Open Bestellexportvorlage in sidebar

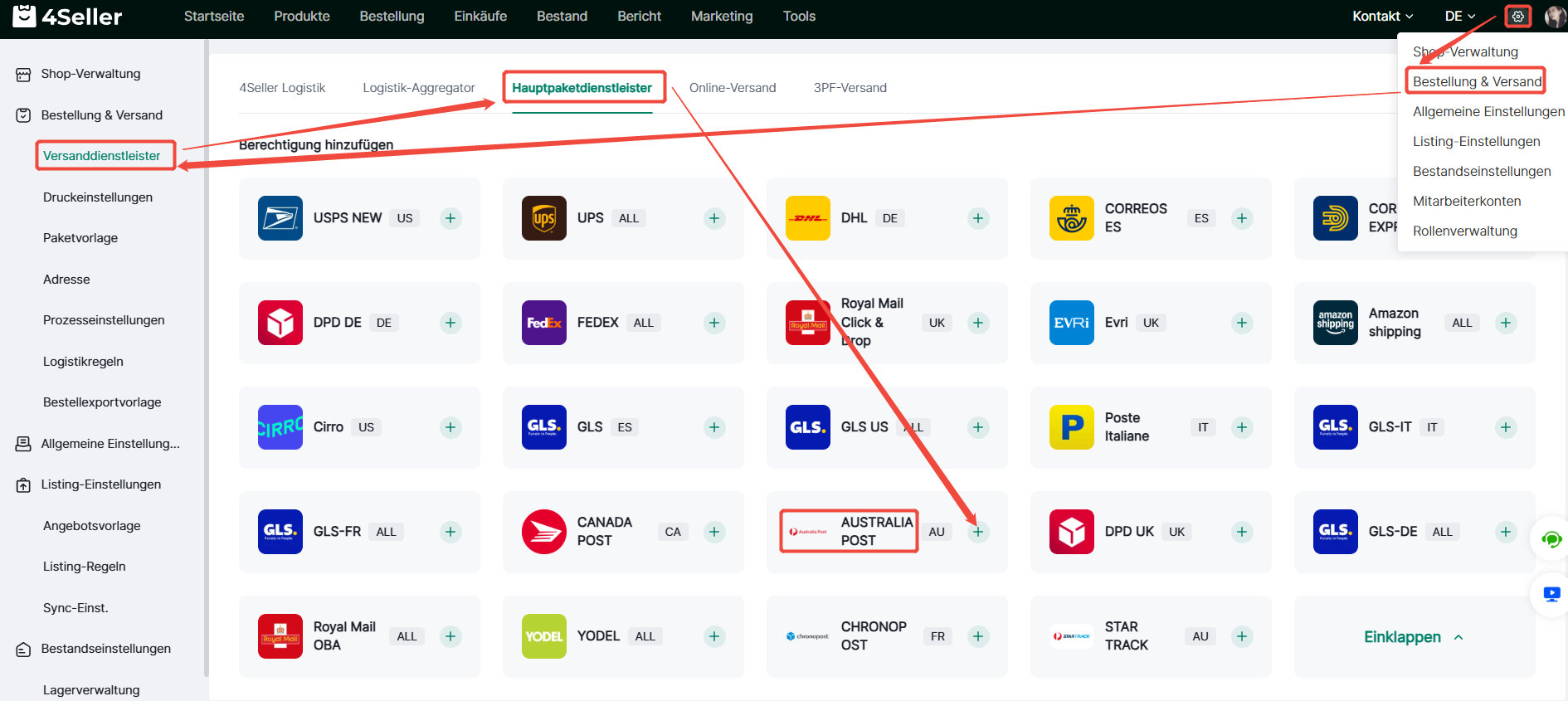pyautogui.click(x=103, y=402)
